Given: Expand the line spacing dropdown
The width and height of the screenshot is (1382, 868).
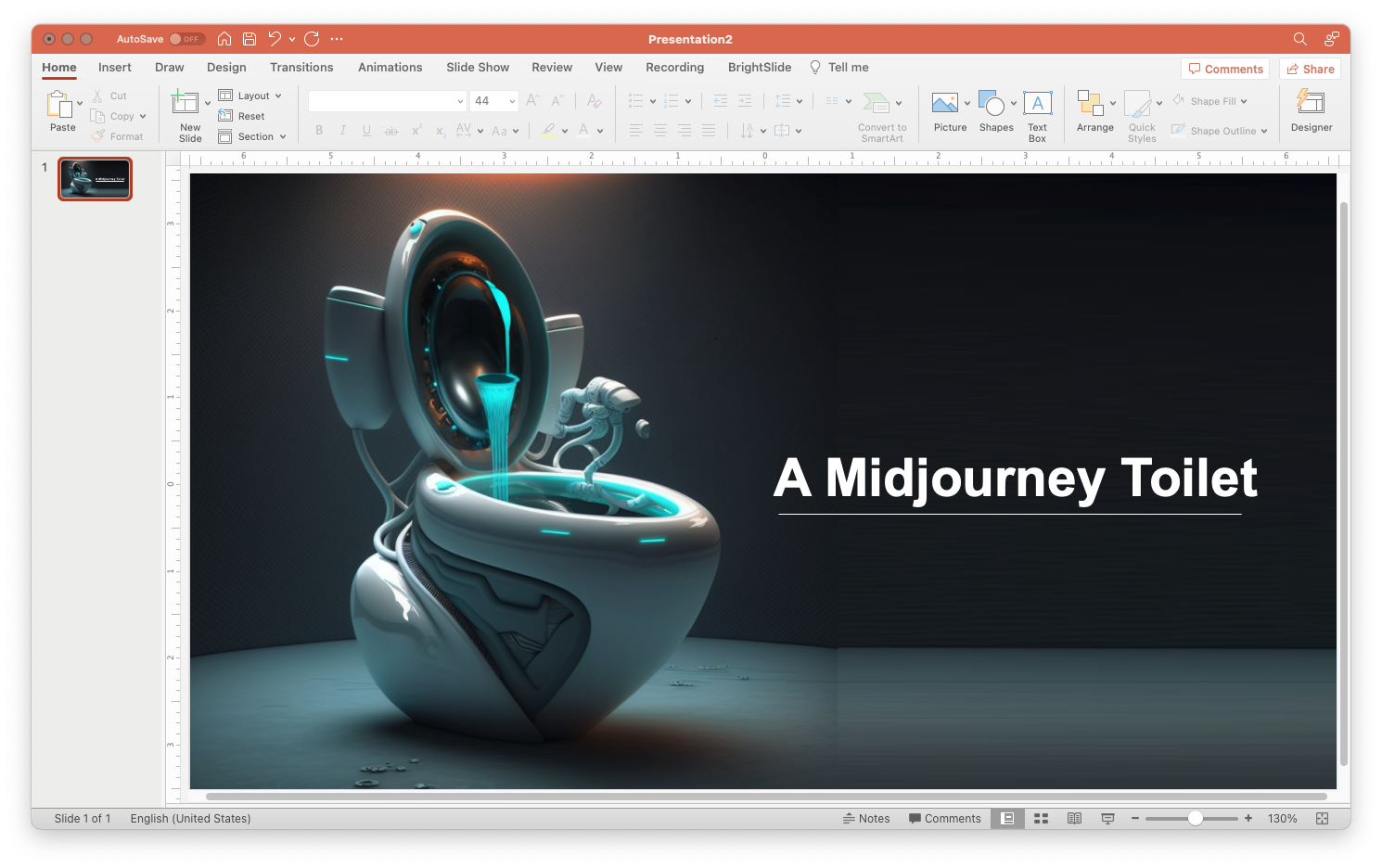Looking at the screenshot, I should 799,101.
